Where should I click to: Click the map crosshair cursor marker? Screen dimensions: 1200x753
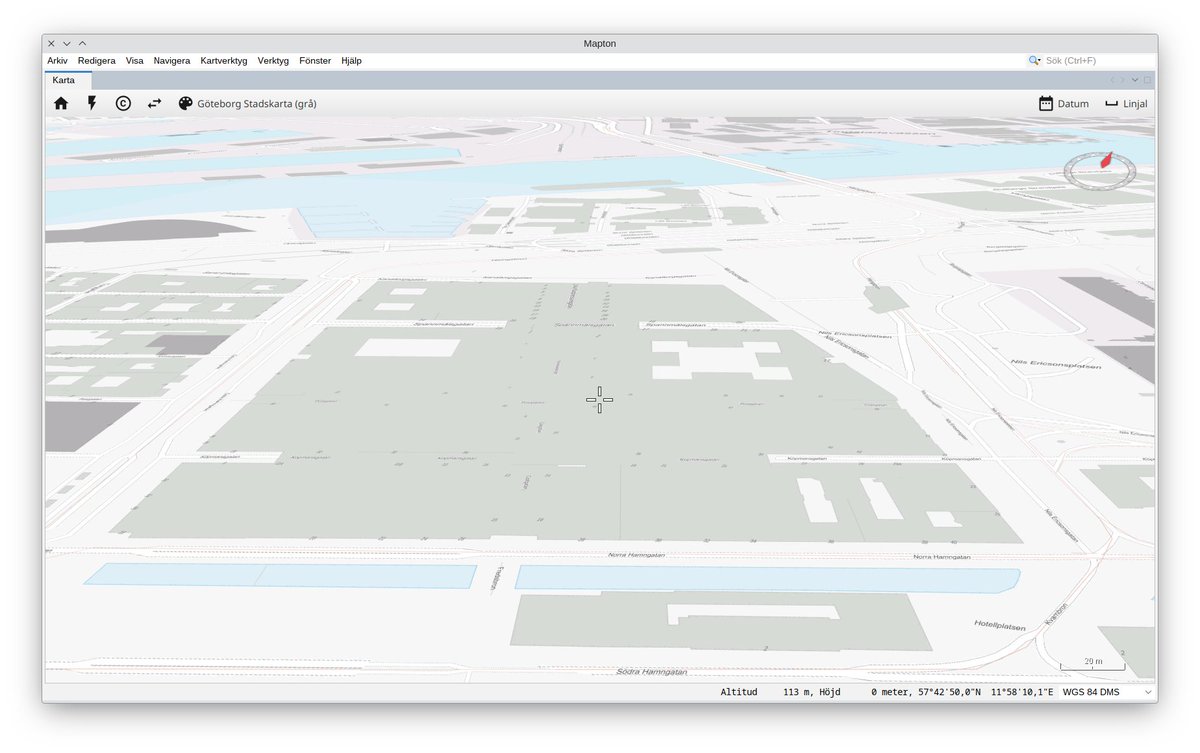600,399
